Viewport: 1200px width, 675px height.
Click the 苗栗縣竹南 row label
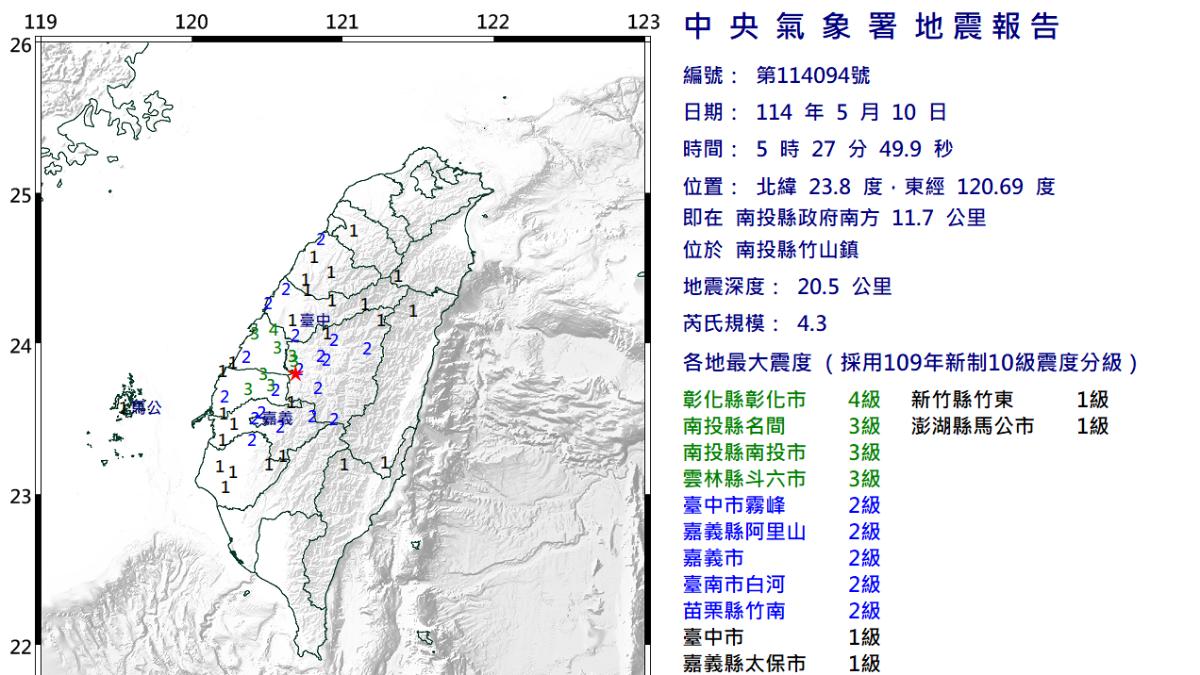[x=735, y=610]
